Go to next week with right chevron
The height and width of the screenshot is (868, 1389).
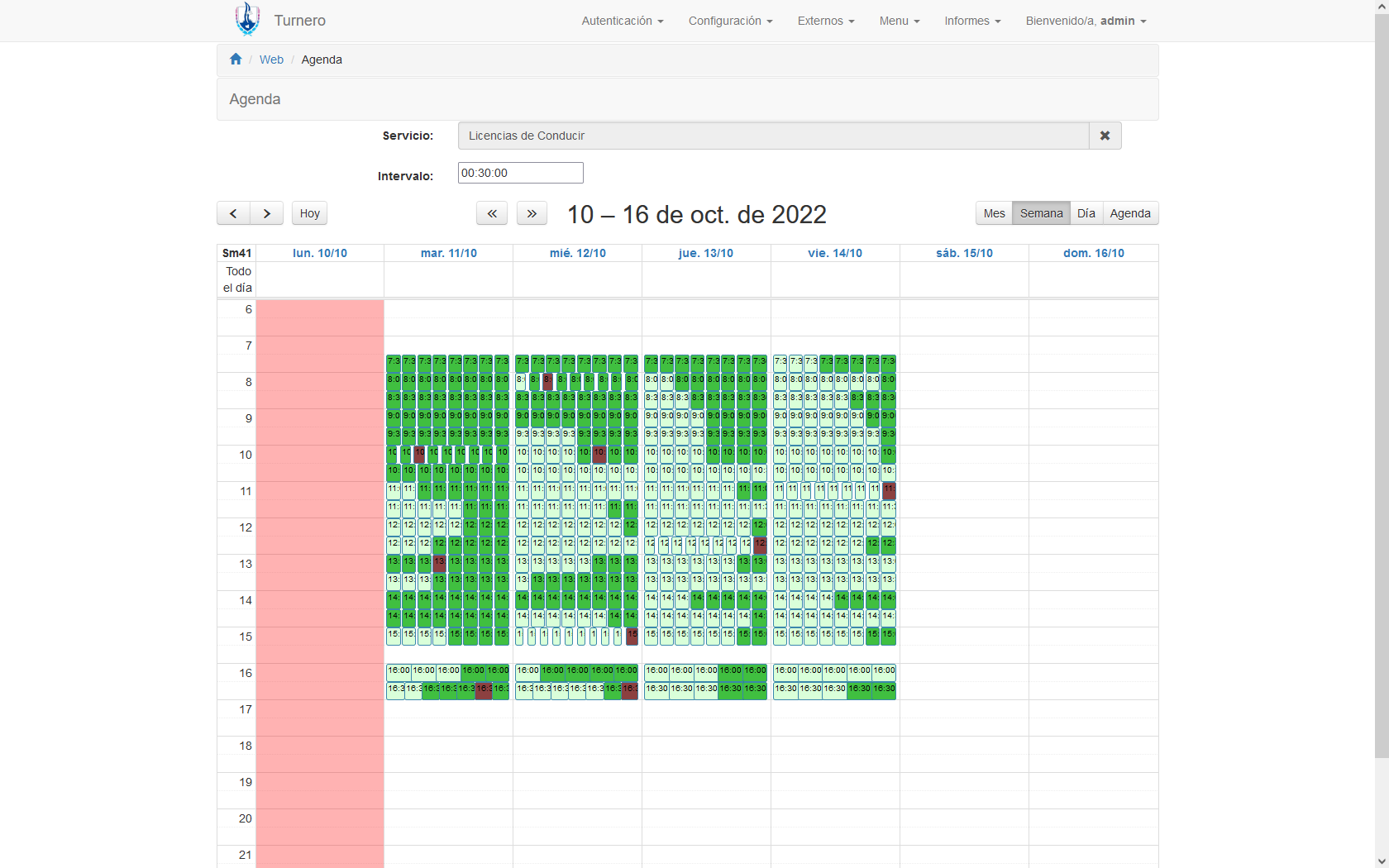266,213
